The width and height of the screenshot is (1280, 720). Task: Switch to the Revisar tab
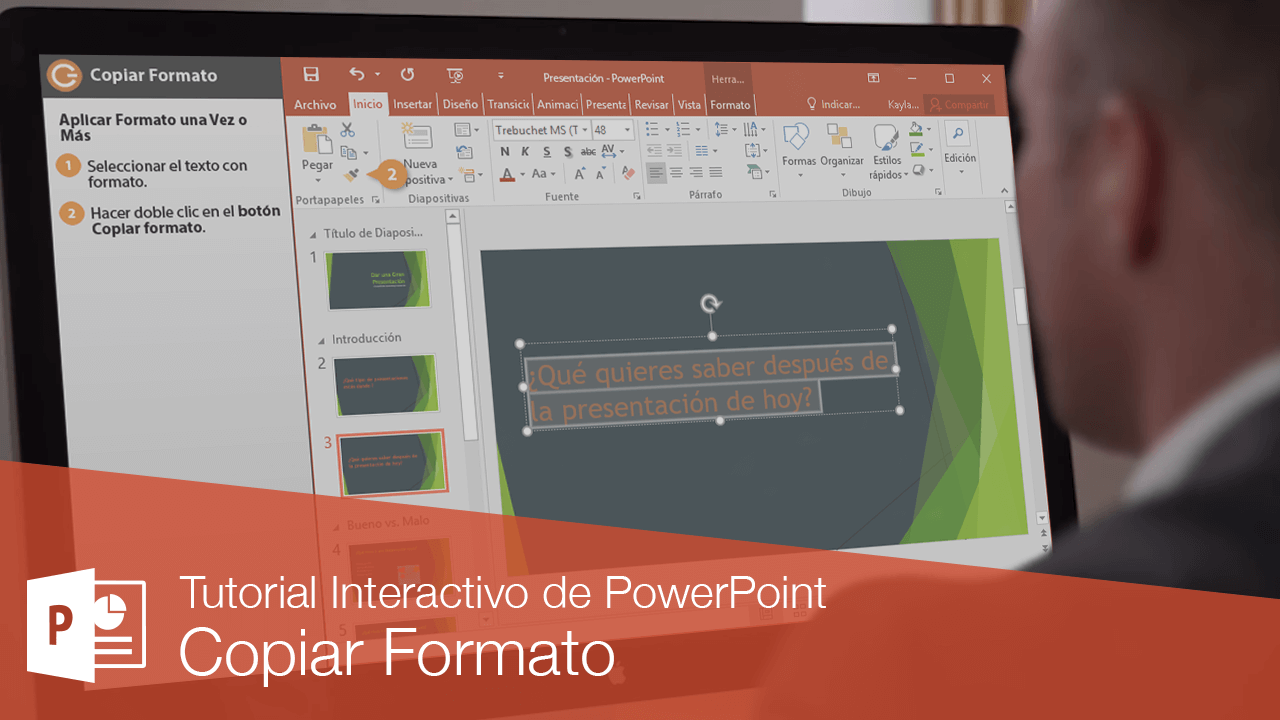652,105
